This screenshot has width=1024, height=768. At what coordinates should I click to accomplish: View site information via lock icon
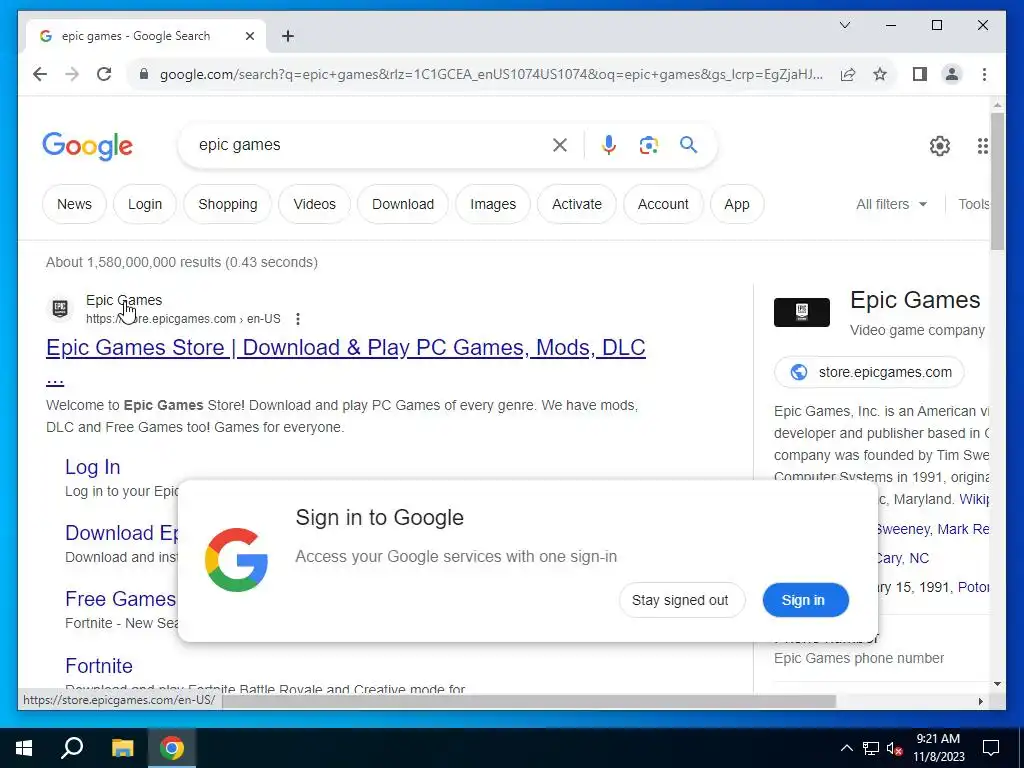pos(144,74)
